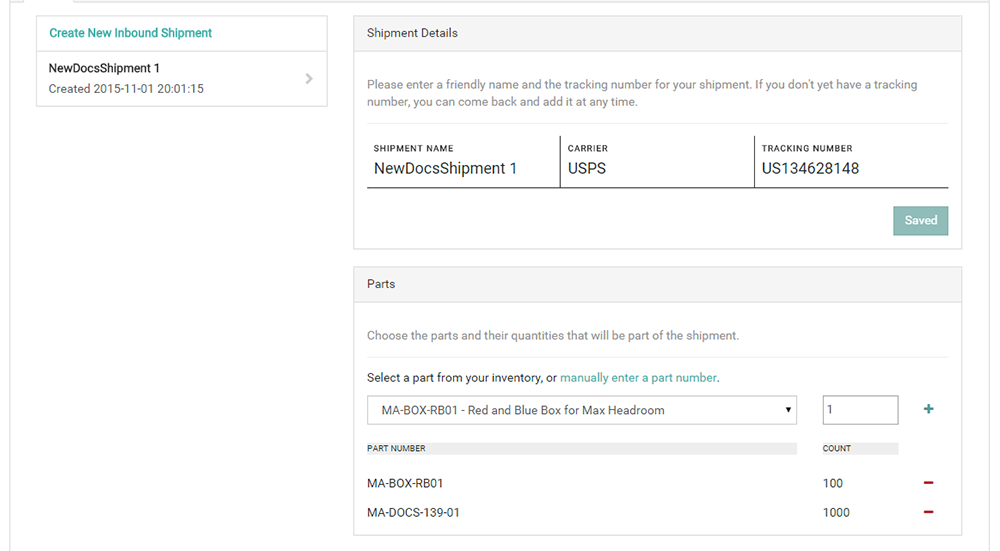The image size is (1000, 551).
Task: Click the plus icon to add part
Action: pos(928,409)
